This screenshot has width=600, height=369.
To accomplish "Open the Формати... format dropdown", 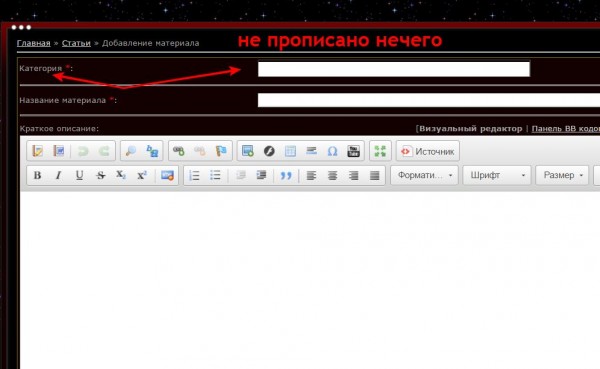I will 424,175.
